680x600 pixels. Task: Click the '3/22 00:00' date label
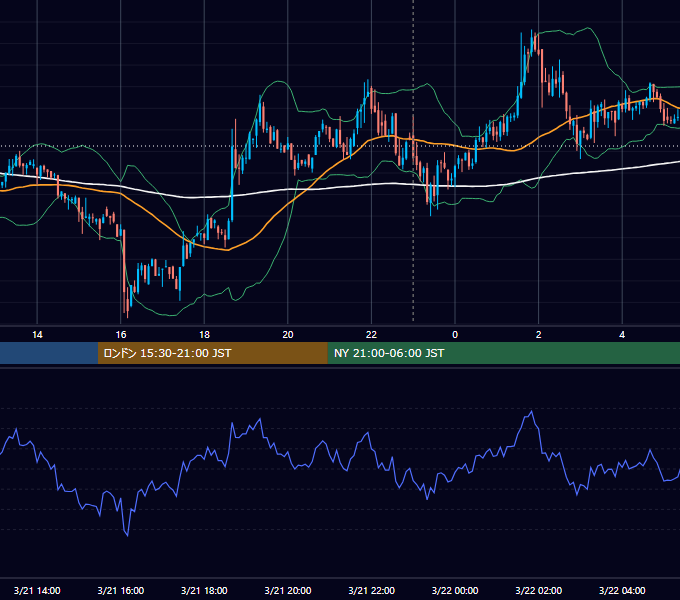[x=455, y=590]
